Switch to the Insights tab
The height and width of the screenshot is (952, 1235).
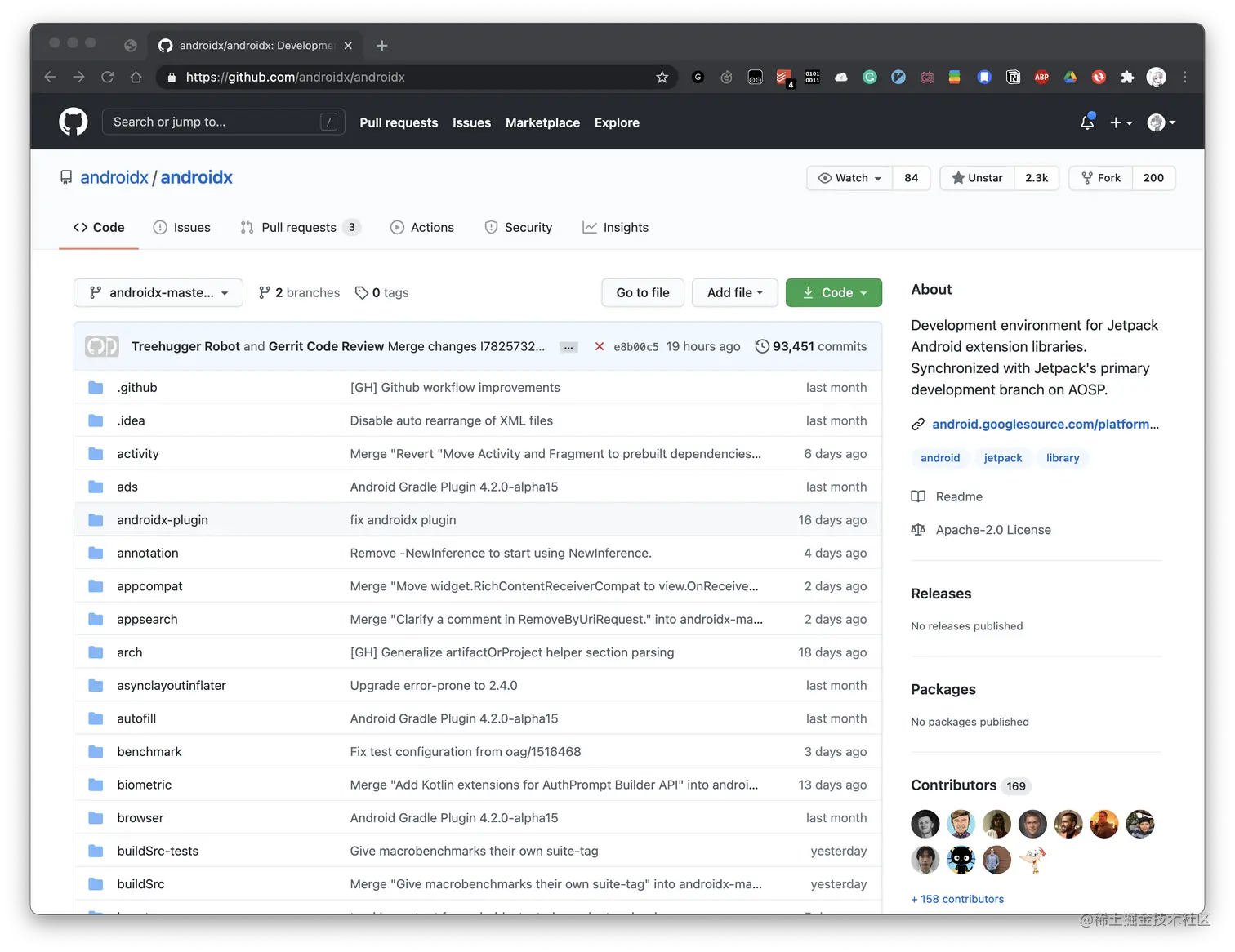tap(615, 228)
